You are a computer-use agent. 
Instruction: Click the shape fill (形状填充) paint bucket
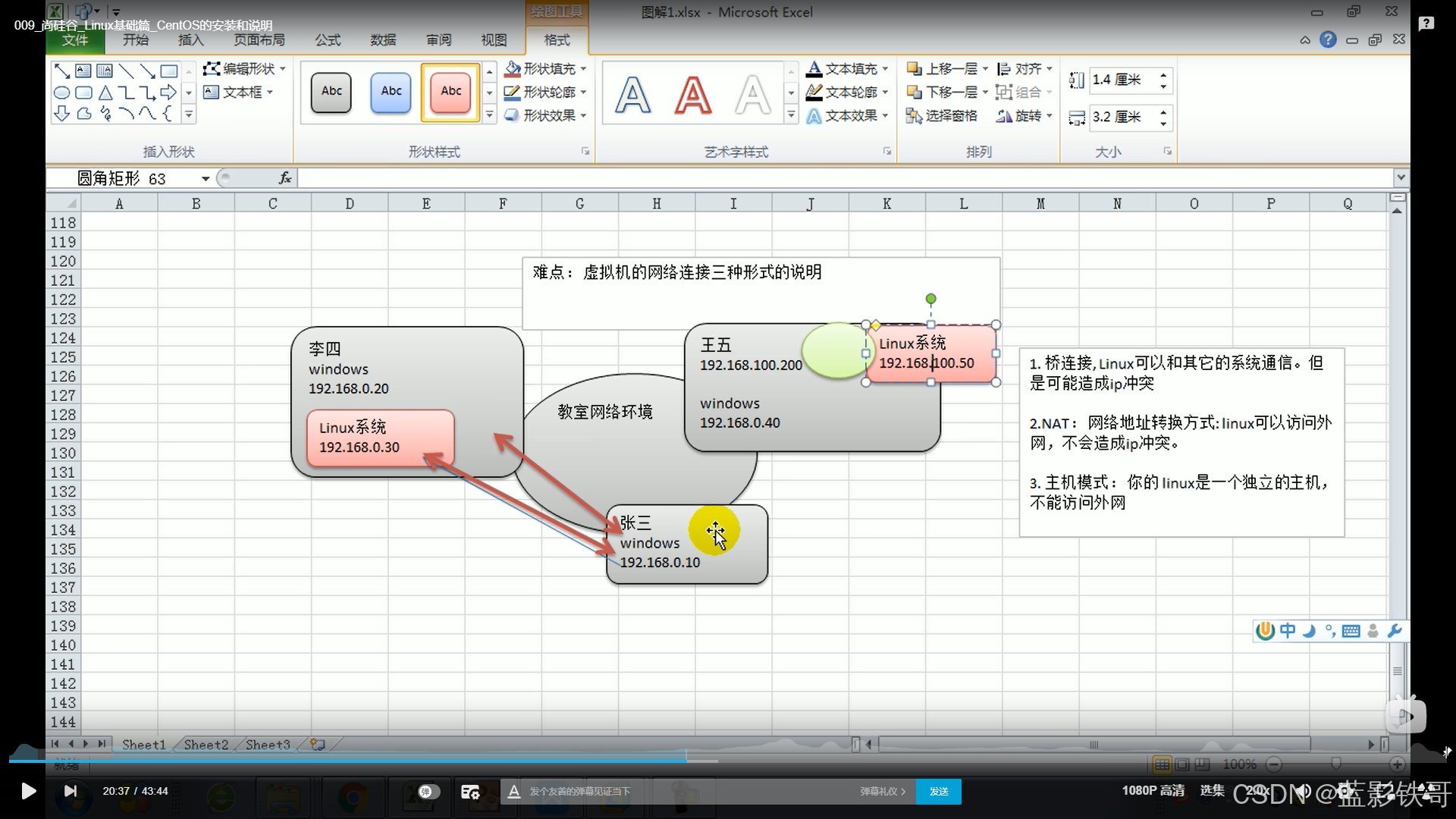[513, 69]
